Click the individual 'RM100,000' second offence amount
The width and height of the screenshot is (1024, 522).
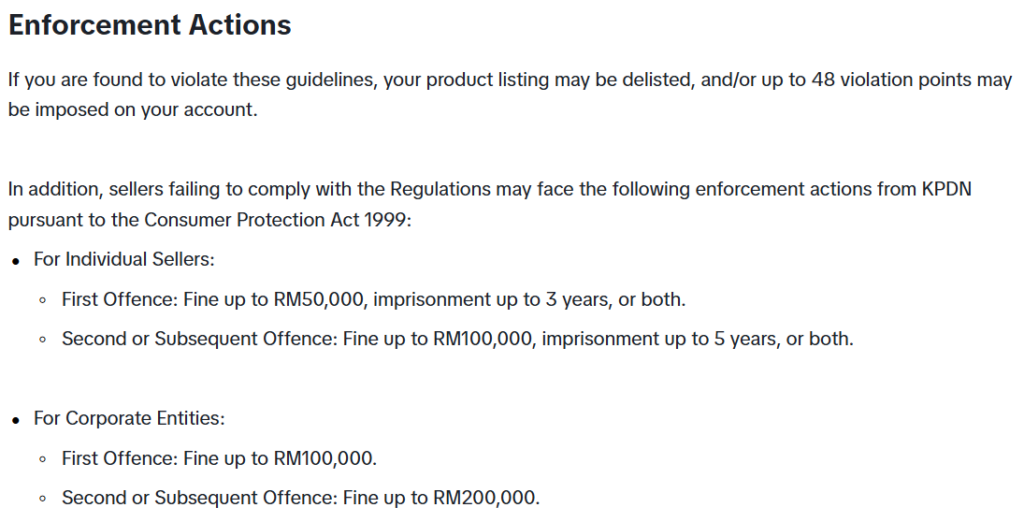[x=483, y=338]
